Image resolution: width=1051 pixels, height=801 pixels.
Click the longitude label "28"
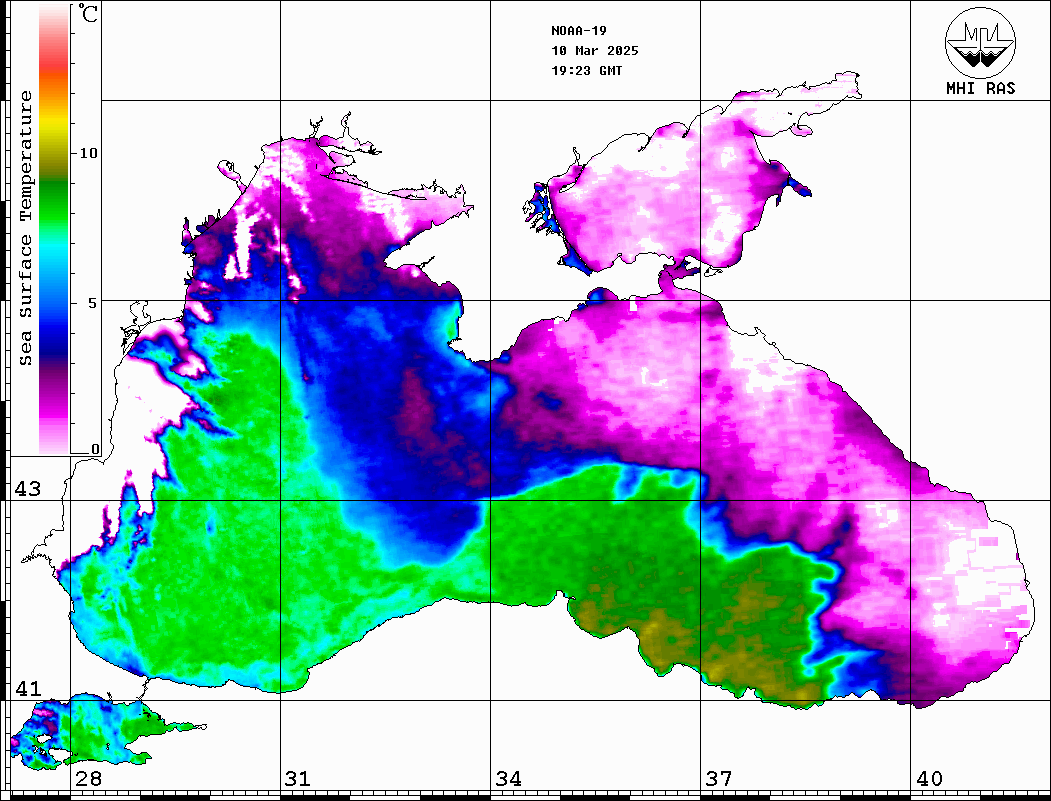pos(88,779)
